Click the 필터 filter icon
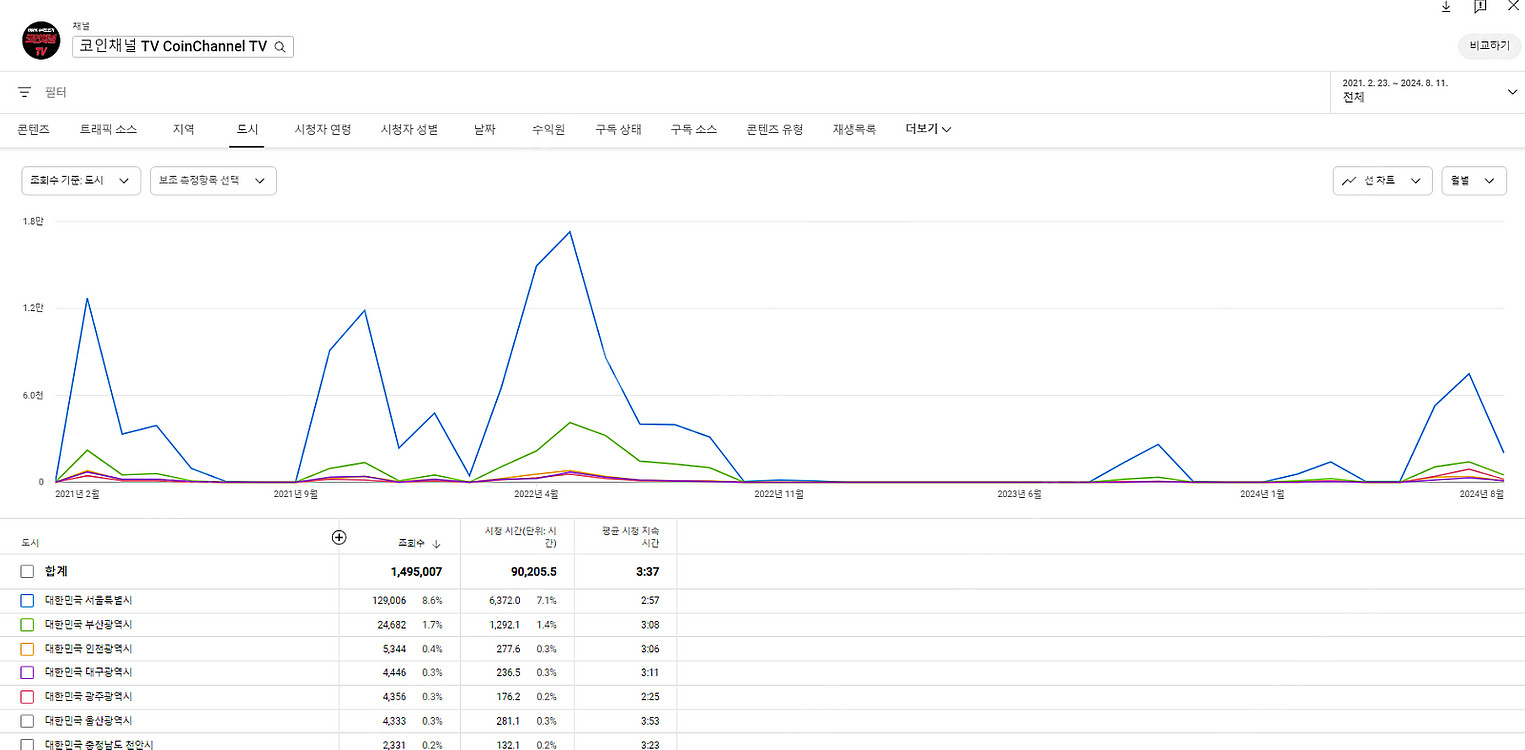This screenshot has width=1525, height=750. (25, 92)
